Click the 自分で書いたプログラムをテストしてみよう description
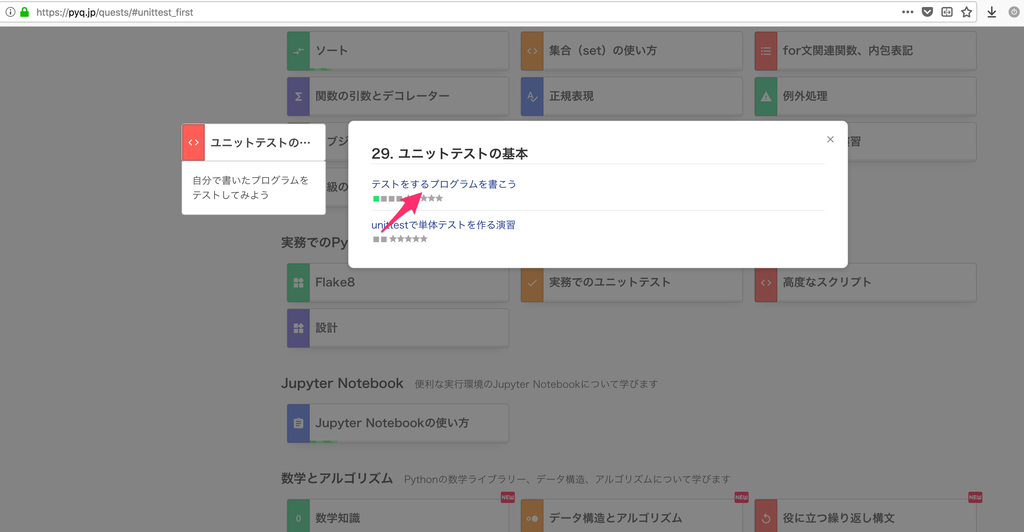The image size is (1024, 532). 250,187
